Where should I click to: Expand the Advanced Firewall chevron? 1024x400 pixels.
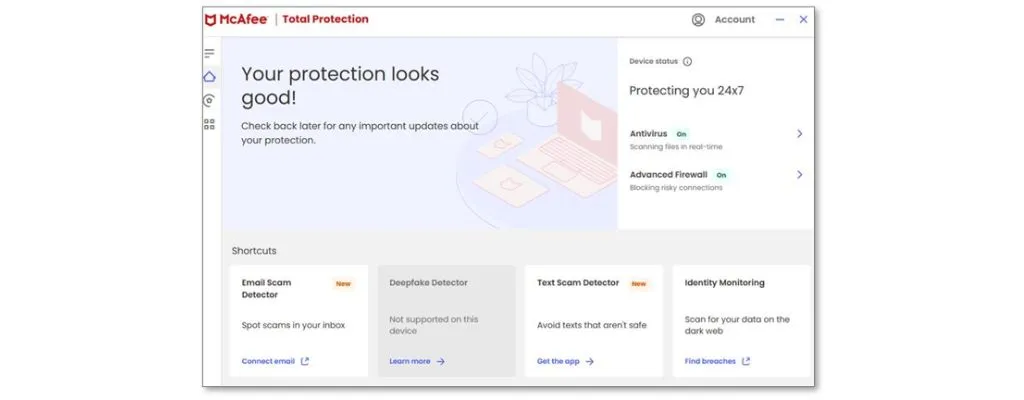tap(799, 174)
